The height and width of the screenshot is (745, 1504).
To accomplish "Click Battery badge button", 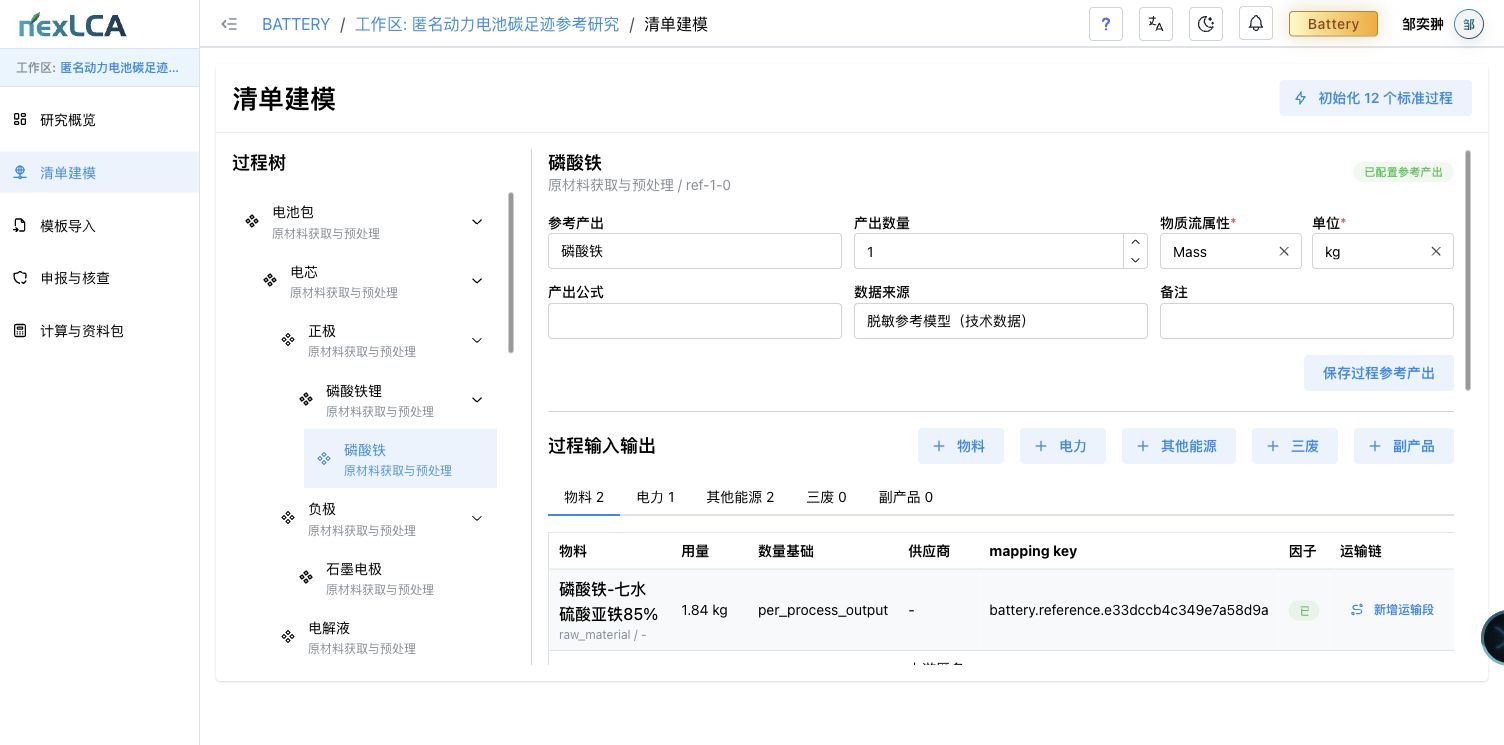I will click(x=1334, y=24).
